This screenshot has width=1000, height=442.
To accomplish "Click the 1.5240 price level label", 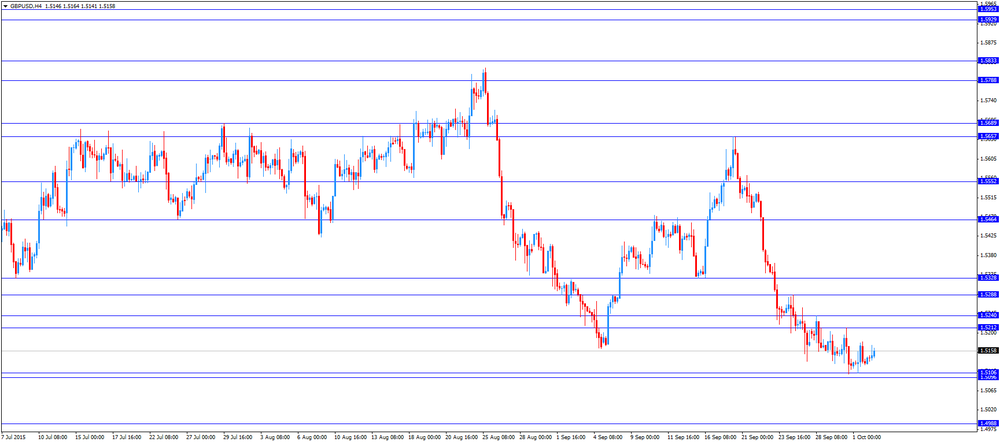I will point(988,315).
